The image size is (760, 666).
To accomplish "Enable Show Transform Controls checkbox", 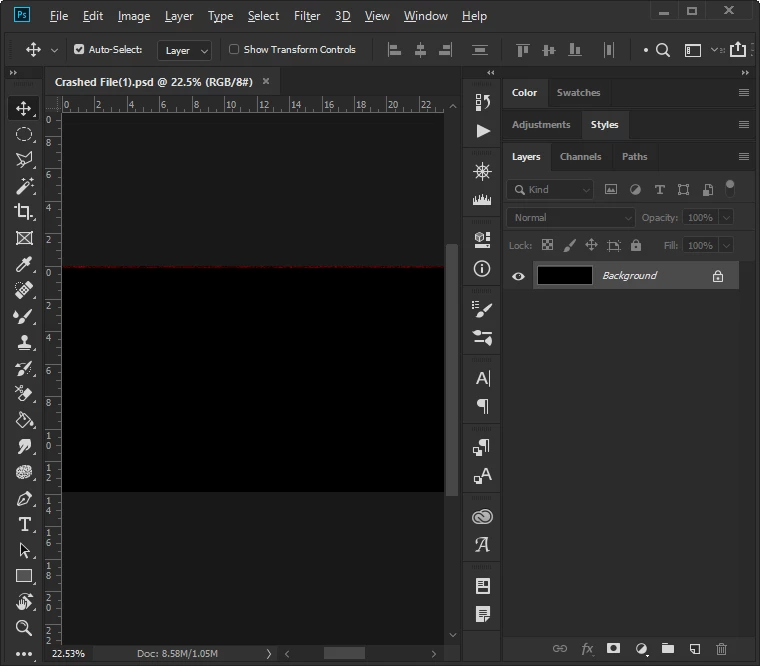I will (234, 49).
